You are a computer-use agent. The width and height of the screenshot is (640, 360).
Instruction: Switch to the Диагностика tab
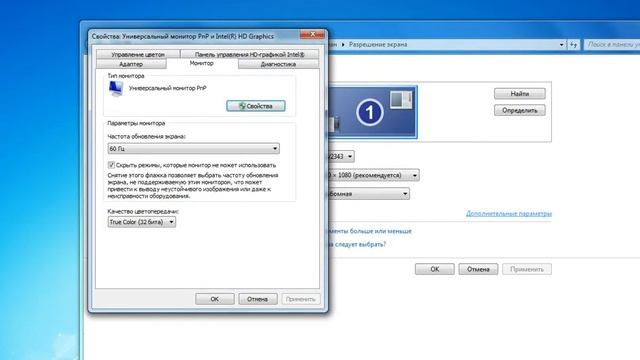click(x=278, y=64)
